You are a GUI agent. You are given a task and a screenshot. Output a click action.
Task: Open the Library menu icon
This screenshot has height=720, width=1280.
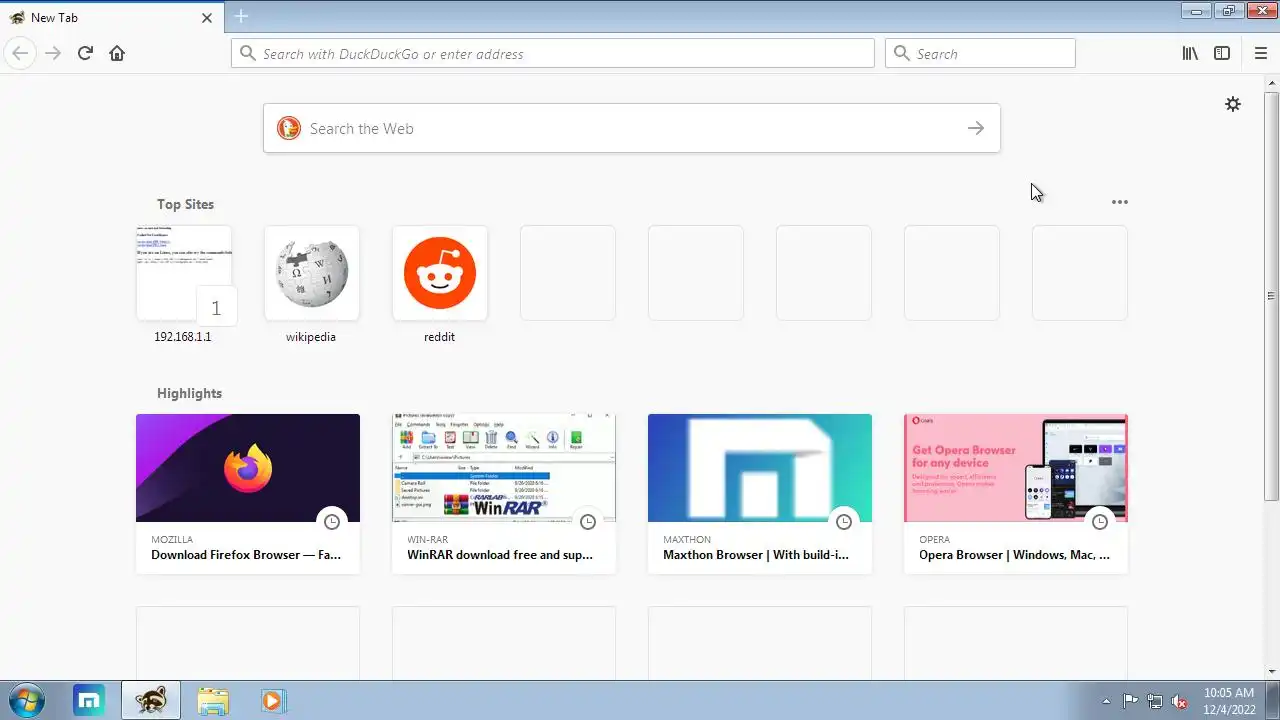tap(1190, 53)
